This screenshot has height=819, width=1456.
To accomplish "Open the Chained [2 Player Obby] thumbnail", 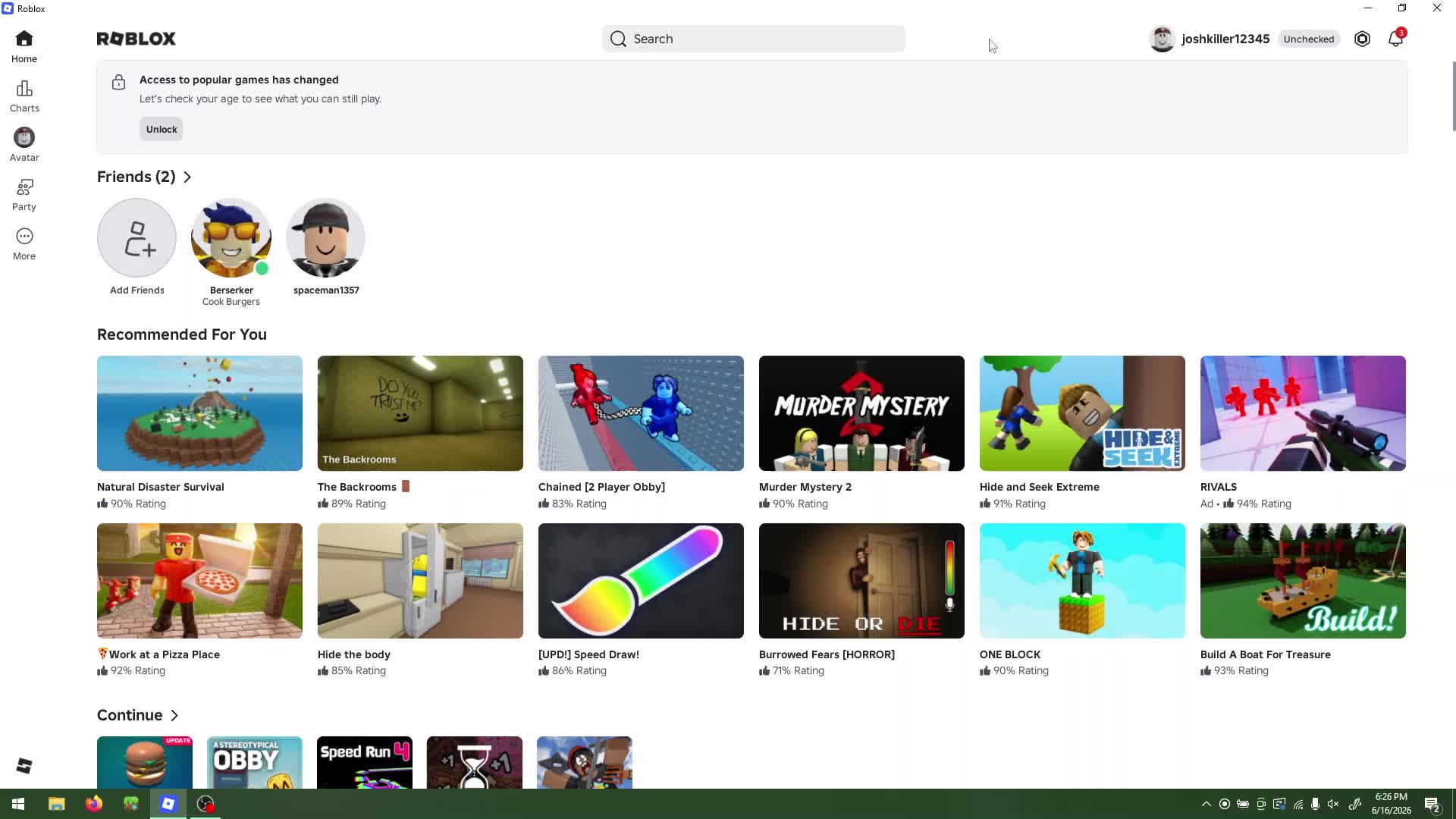I will coord(641,413).
